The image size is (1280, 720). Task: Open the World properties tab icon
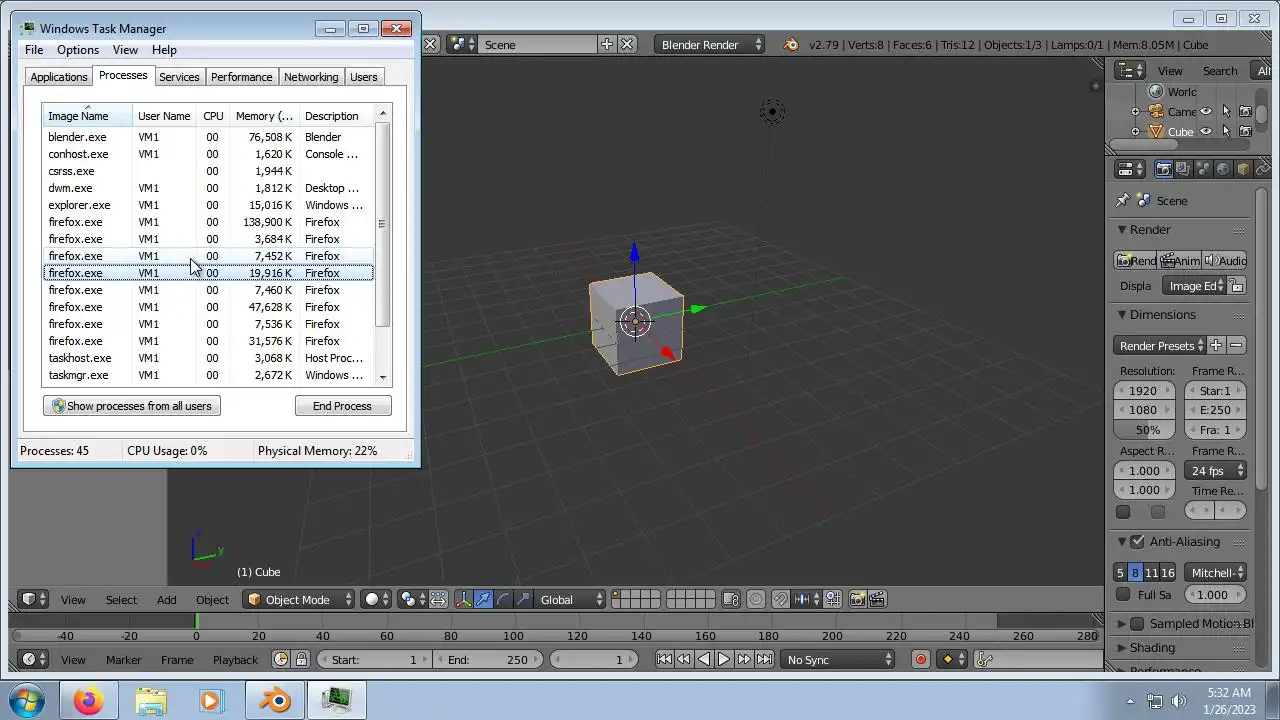[1223, 170]
